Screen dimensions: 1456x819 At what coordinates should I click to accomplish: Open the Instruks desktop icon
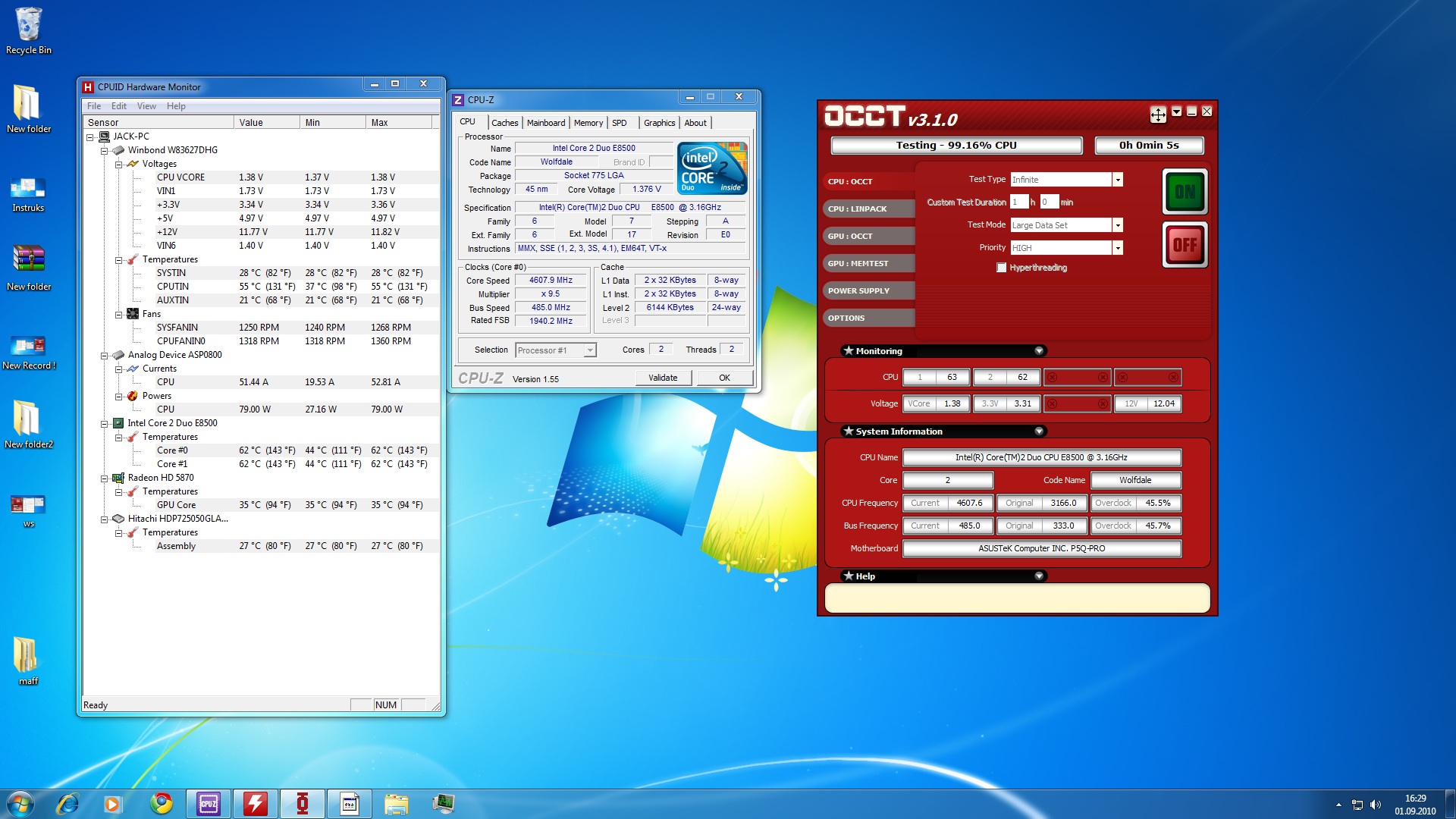point(28,194)
